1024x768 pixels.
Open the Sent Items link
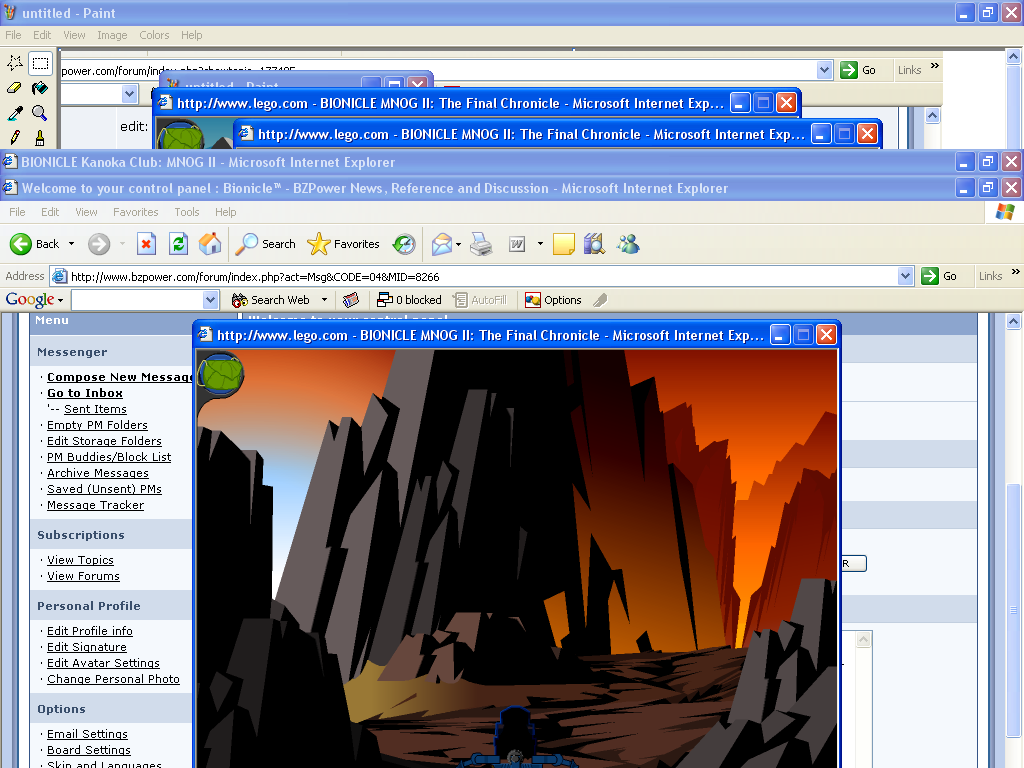tap(95, 409)
